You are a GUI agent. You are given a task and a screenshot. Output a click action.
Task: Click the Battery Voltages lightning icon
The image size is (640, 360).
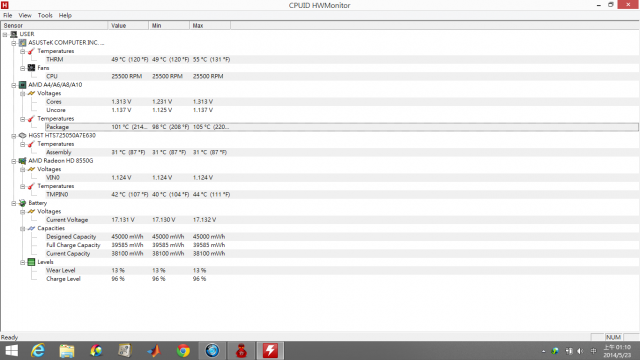coord(31,211)
